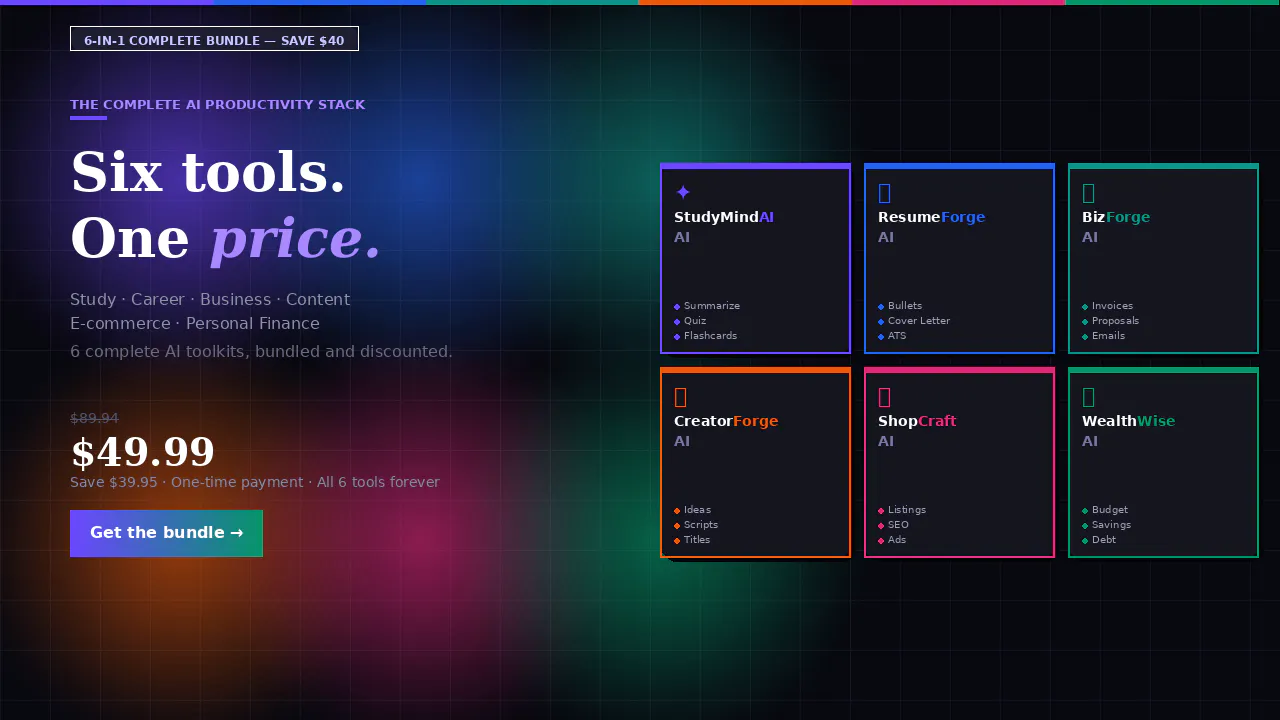Viewport: 1280px width, 720px height.
Task: Open the CreatorForge card title
Action: (726, 421)
